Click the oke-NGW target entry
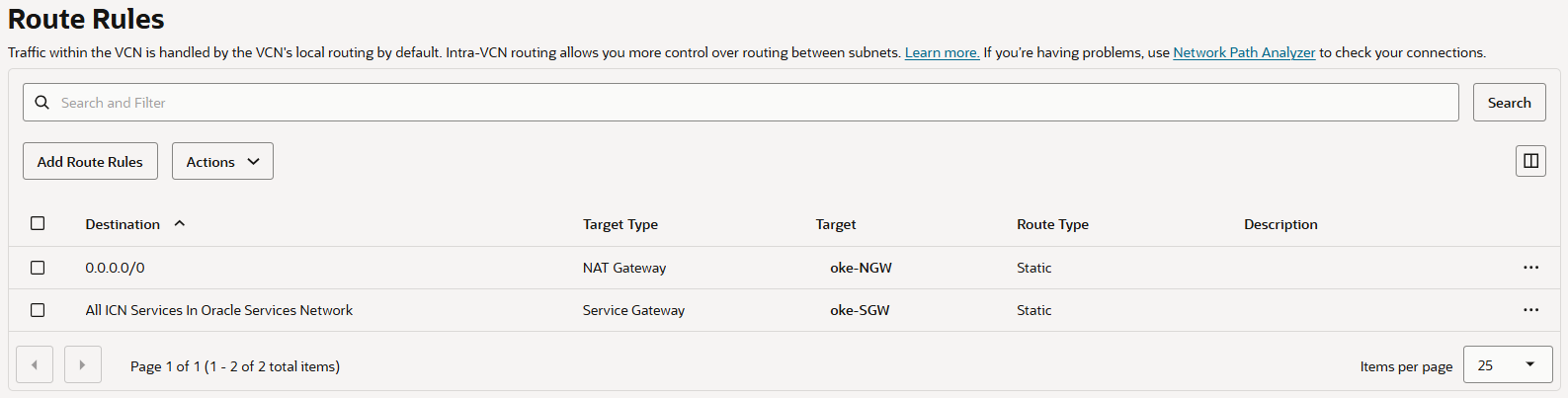 pyautogui.click(x=861, y=268)
